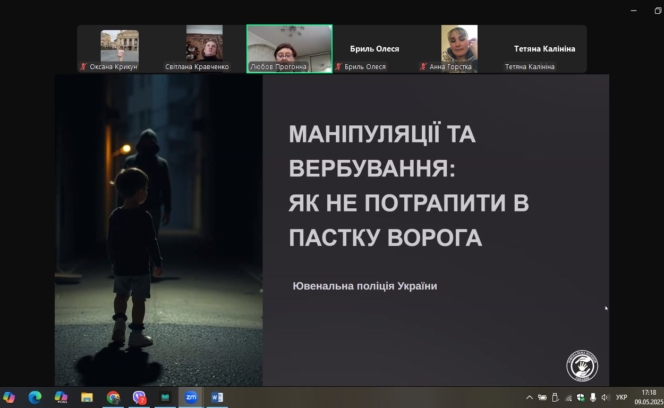Open the Copilot icon at taskbar start
Screen dimensions: 664x408
(x=9, y=397)
